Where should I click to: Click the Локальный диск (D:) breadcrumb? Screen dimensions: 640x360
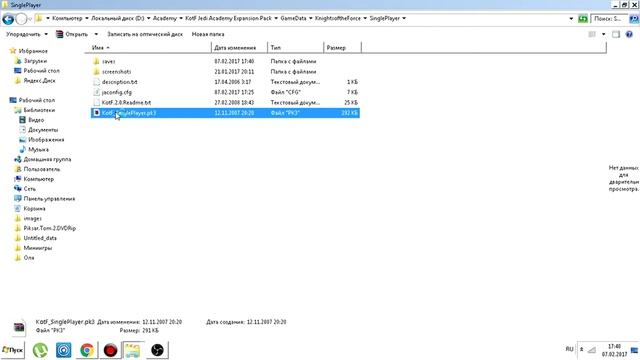118,18
